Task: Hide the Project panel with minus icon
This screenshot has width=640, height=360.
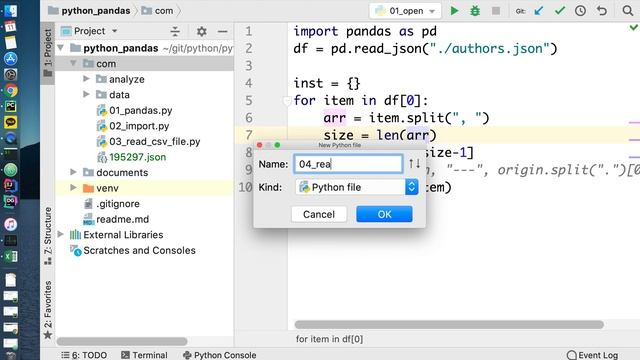Action: point(222,31)
